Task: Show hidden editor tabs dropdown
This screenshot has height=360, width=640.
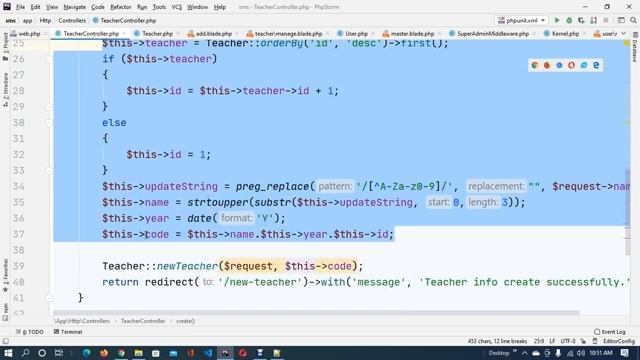Action: pos(623,33)
